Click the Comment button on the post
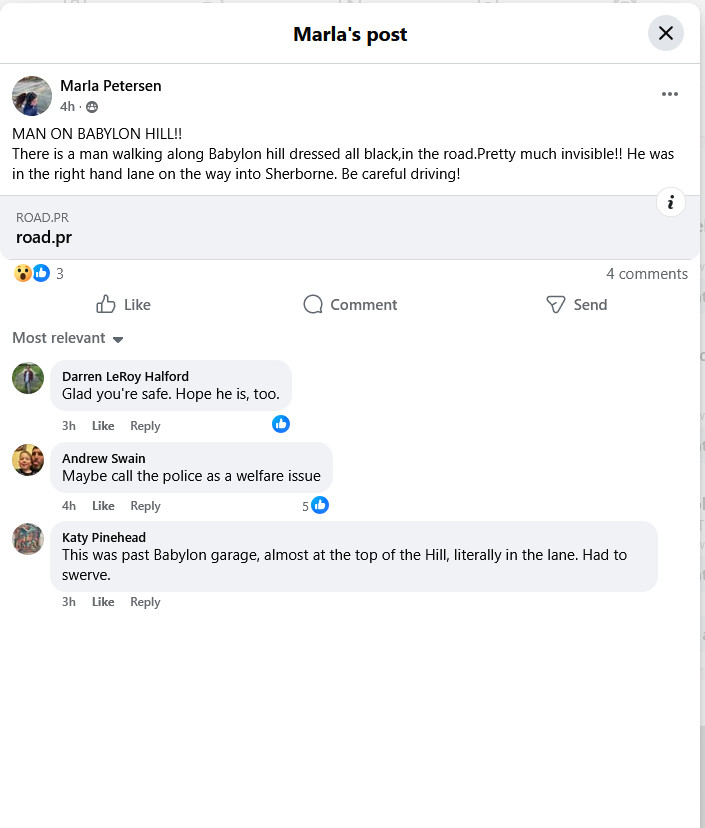The image size is (705, 828). pyautogui.click(x=350, y=304)
